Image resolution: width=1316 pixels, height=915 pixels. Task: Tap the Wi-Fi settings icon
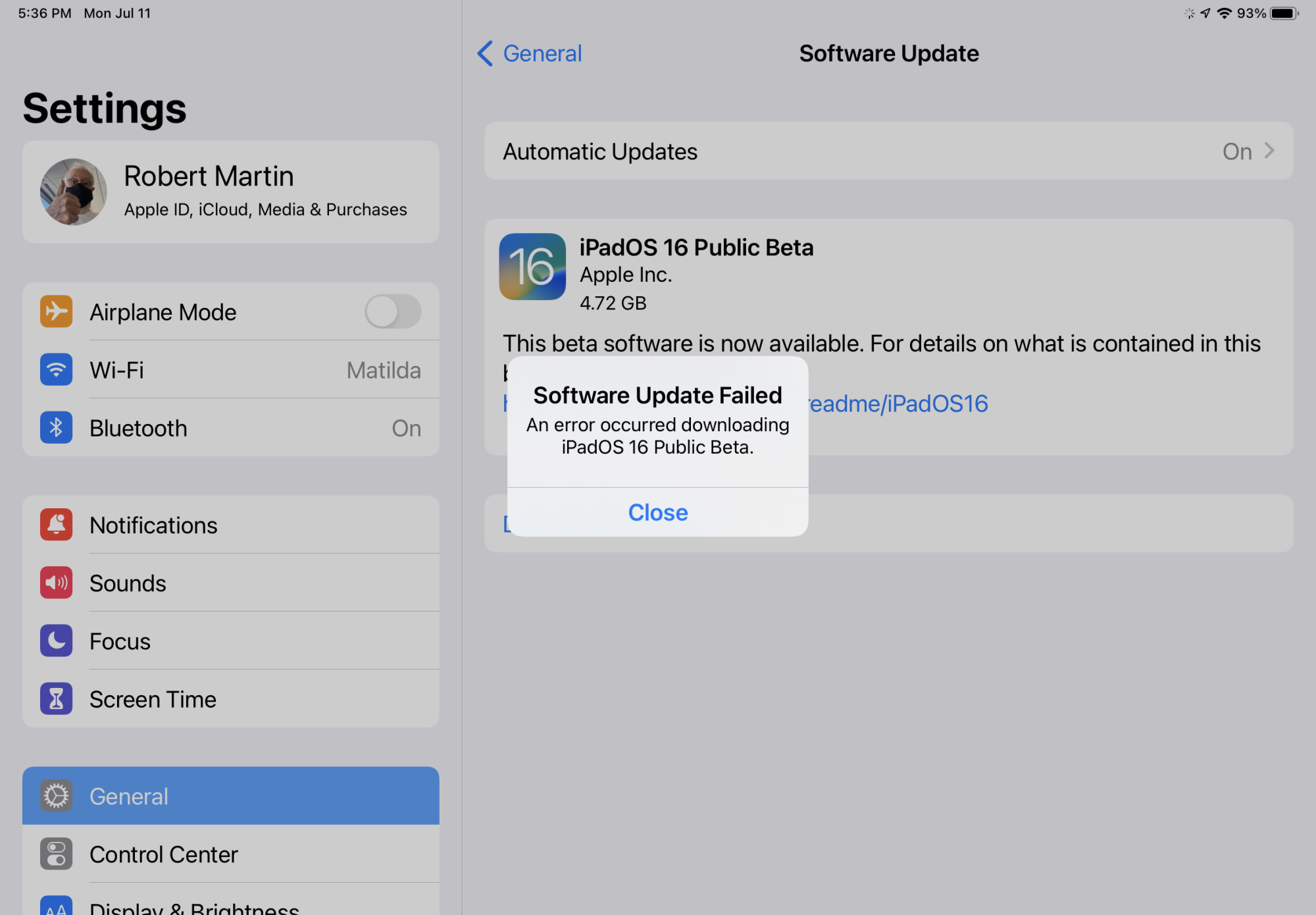click(x=56, y=369)
